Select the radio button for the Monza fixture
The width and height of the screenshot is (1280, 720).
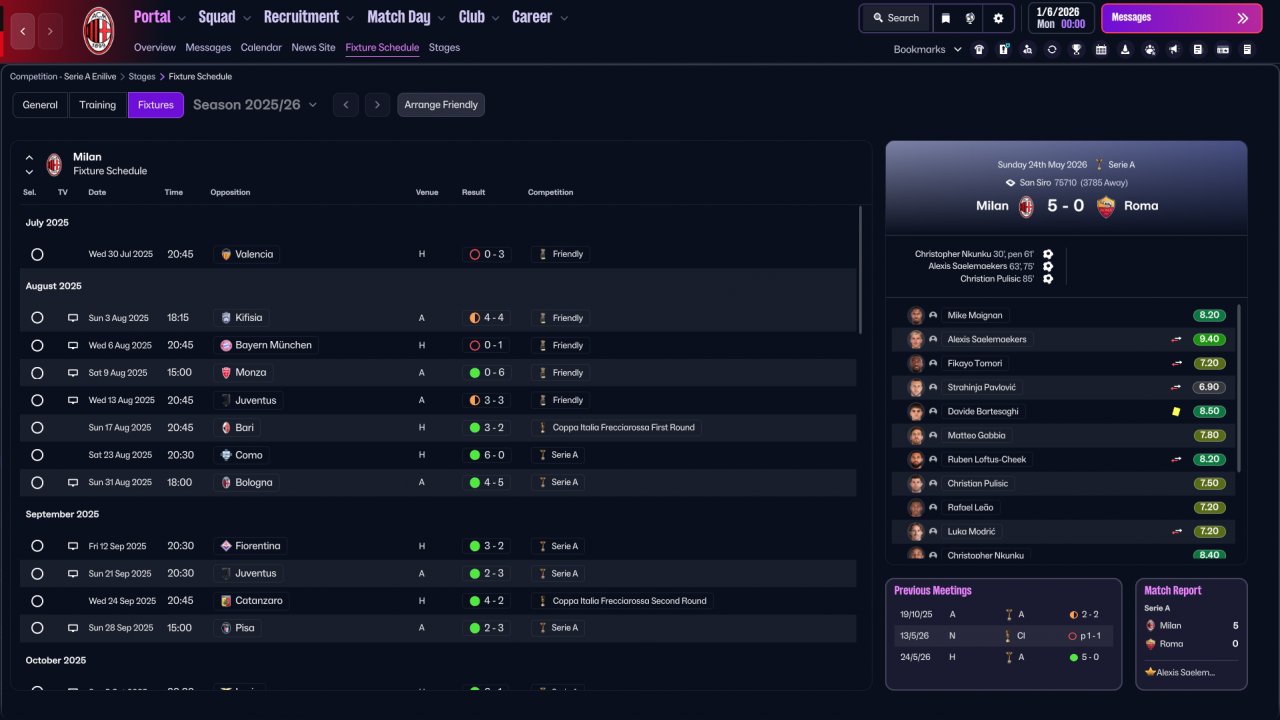(x=37, y=373)
